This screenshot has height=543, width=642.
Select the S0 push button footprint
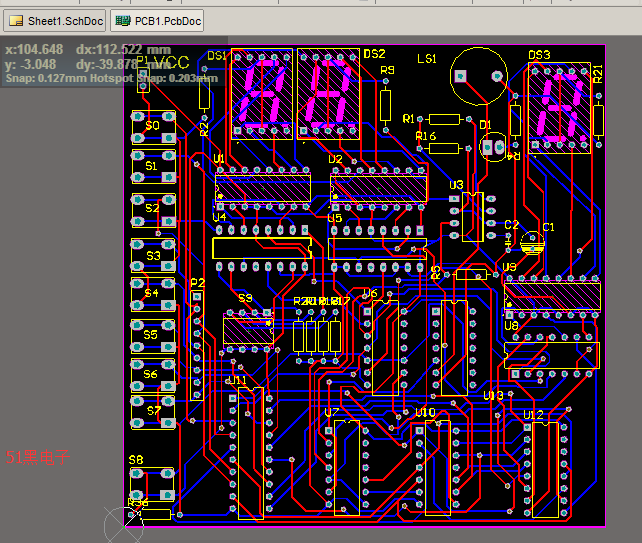pos(154,127)
